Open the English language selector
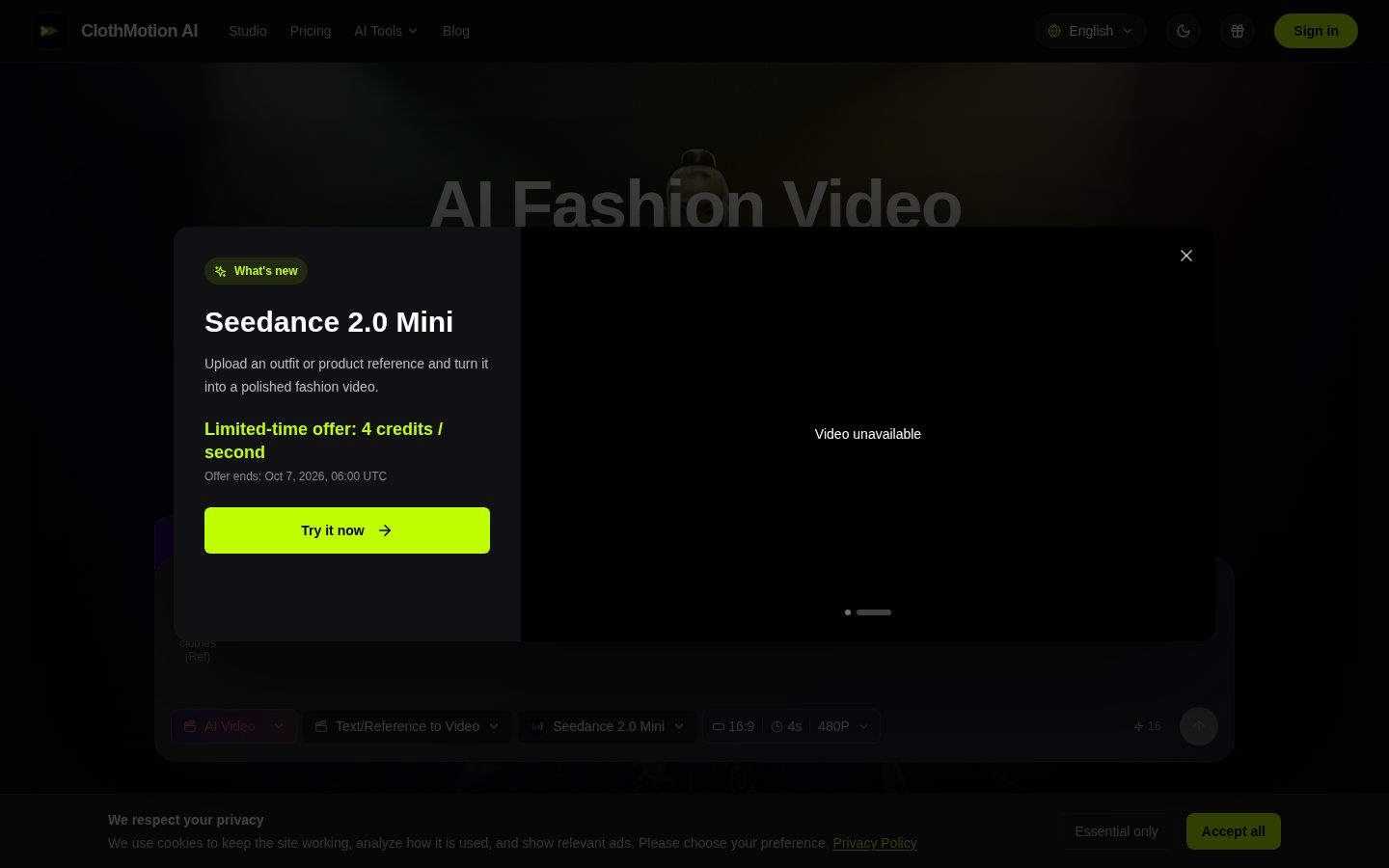This screenshot has width=1389, height=868. click(1090, 31)
